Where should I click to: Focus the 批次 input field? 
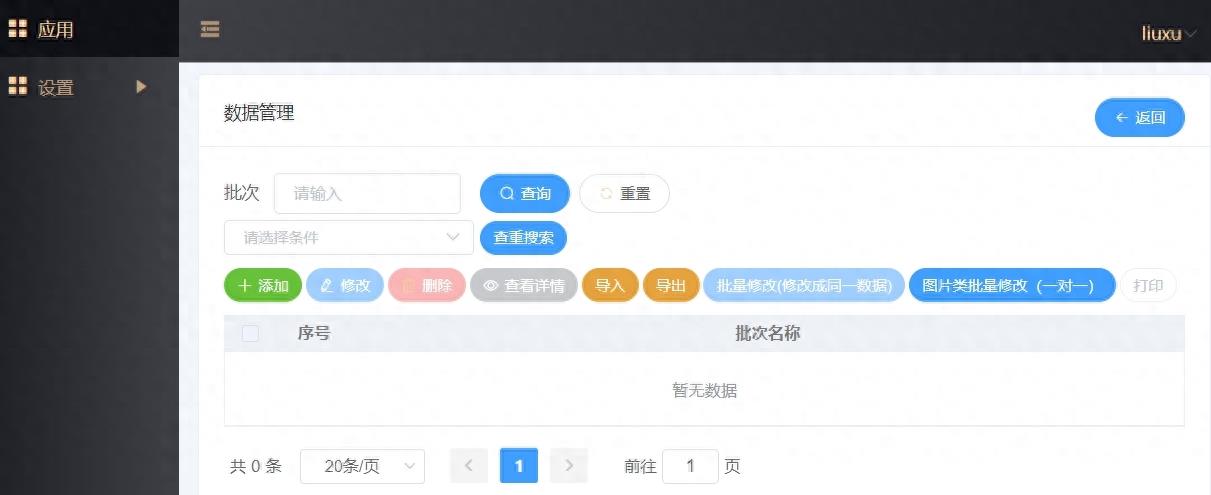pos(367,193)
